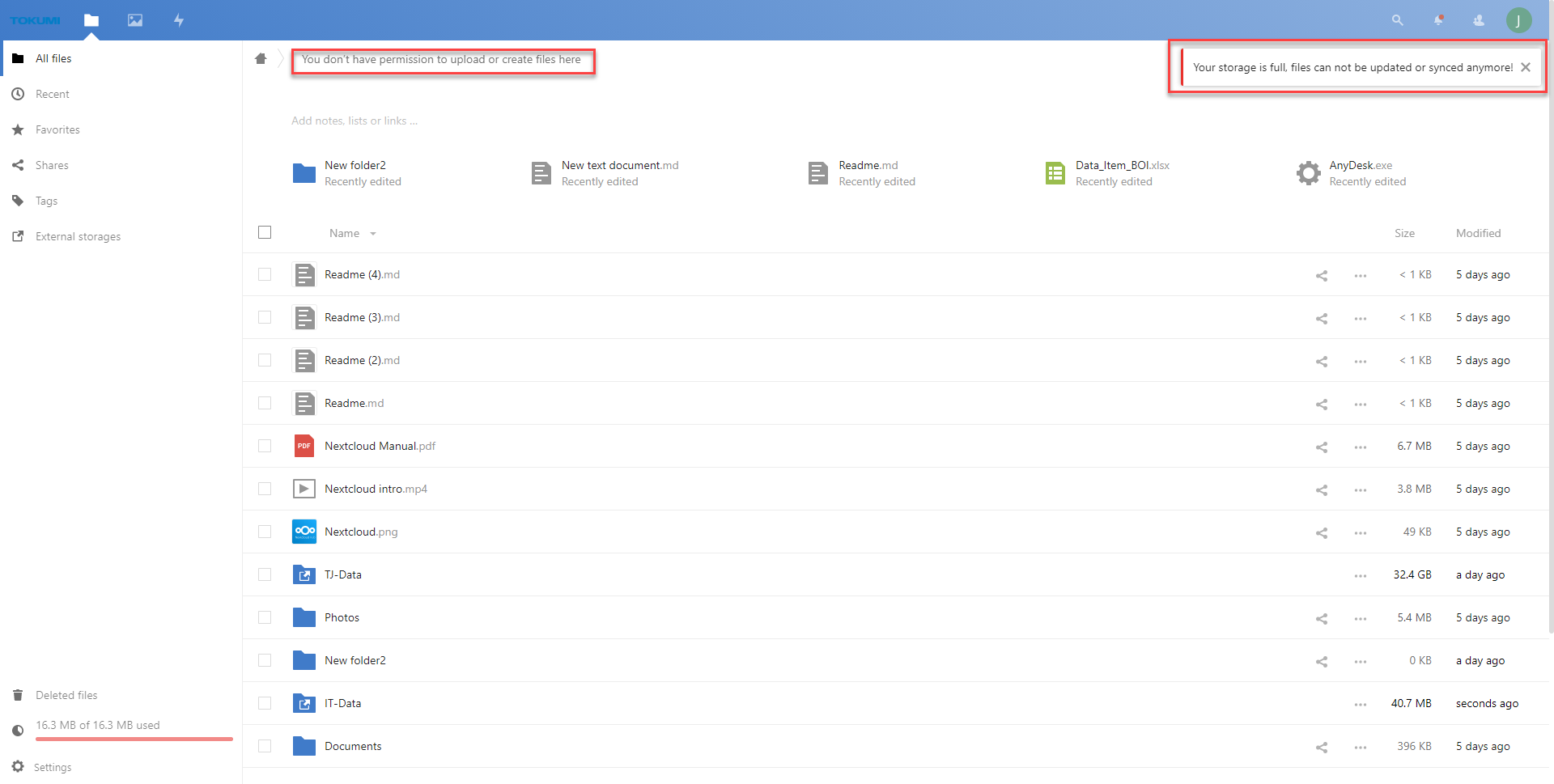
Task: Dismiss the storage full notification
Action: tap(1526, 67)
